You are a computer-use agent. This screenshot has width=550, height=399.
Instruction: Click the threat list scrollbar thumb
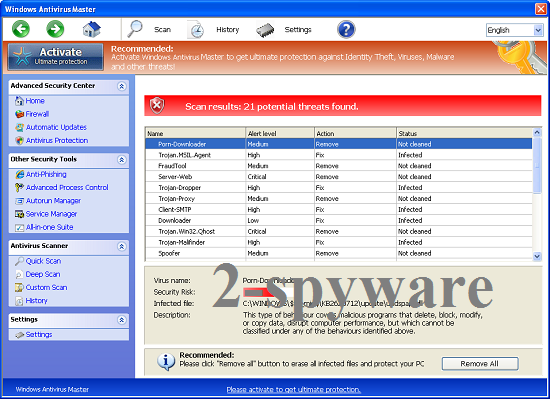537,165
